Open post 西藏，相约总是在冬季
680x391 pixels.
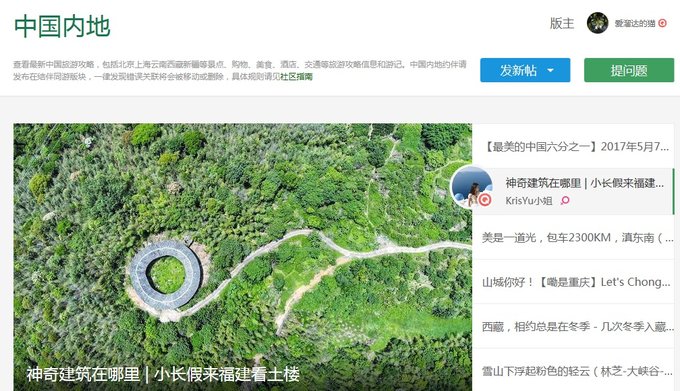coord(578,326)
